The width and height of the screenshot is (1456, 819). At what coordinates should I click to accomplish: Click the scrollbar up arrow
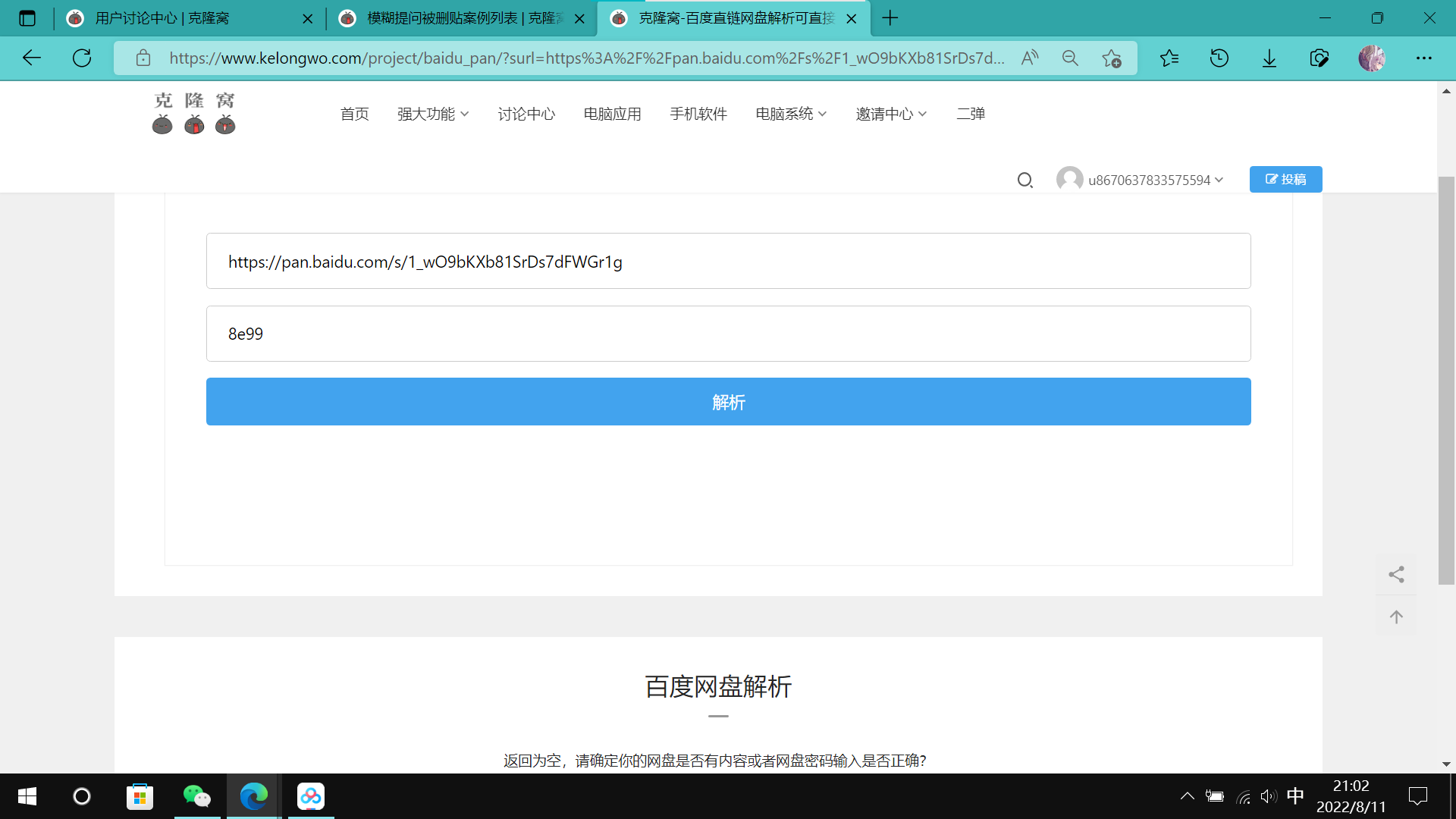(x=1446, y=91)
